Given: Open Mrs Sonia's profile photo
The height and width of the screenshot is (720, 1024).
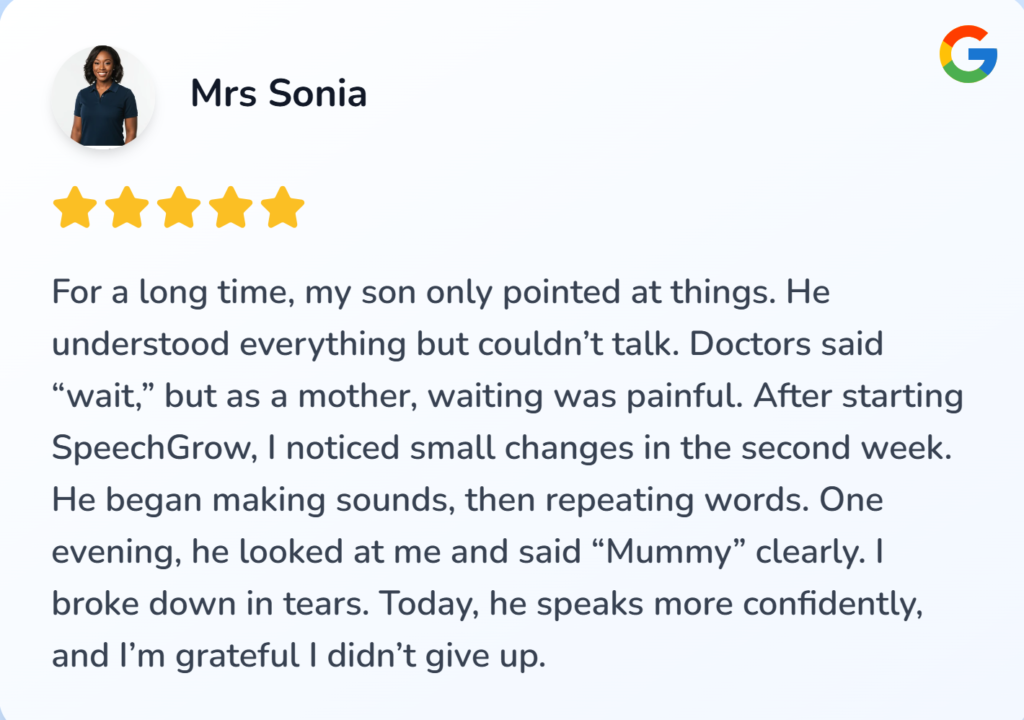Looking at the screenshot, I should (x=103, y=96).
